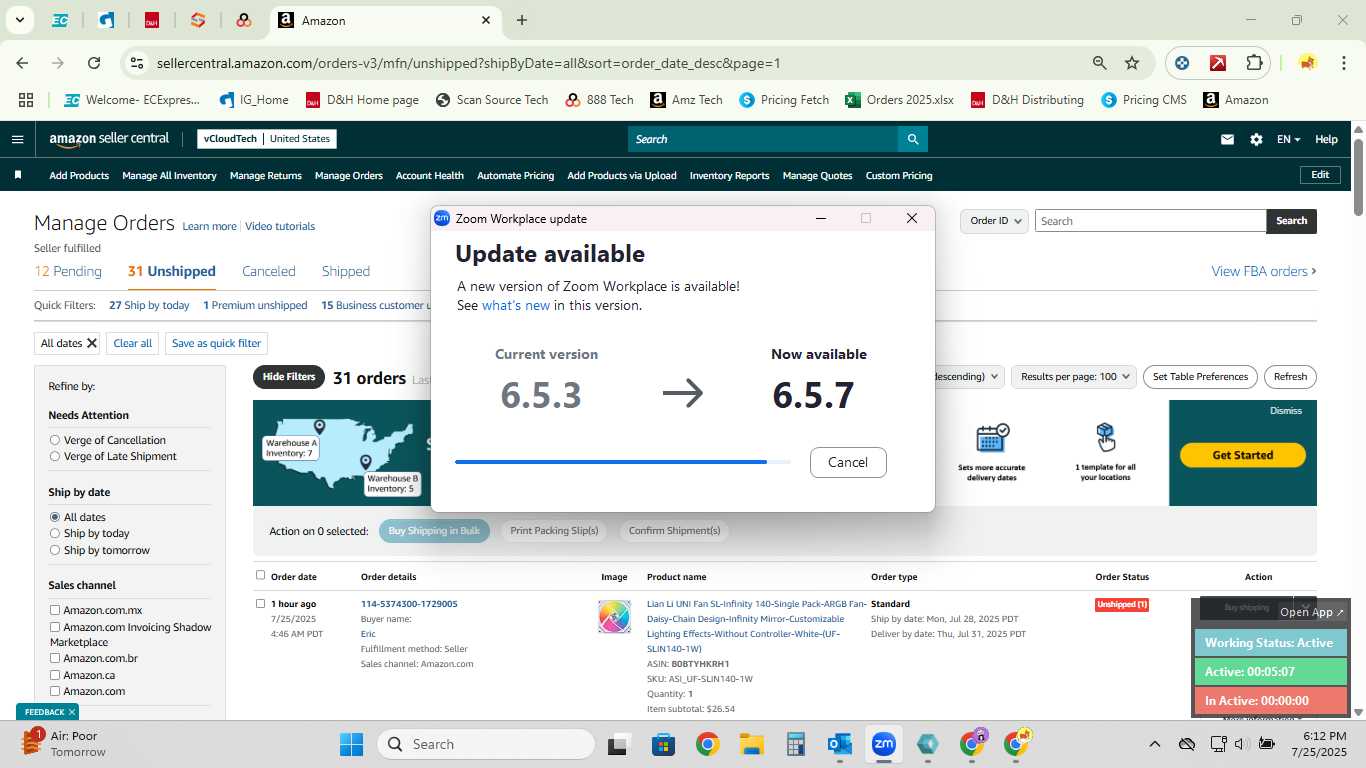Open Manage All Inventory menu item
This screenshot has height=768, width=1366.
pyautogui.click(x=169, y=175)
